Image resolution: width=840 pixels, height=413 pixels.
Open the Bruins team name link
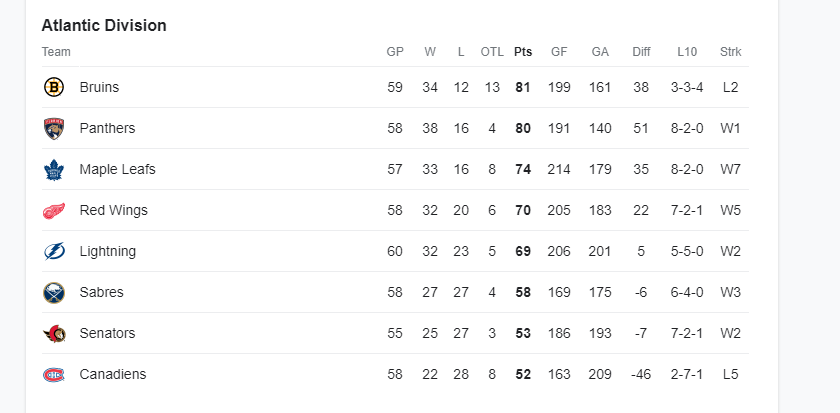(99, 87)
